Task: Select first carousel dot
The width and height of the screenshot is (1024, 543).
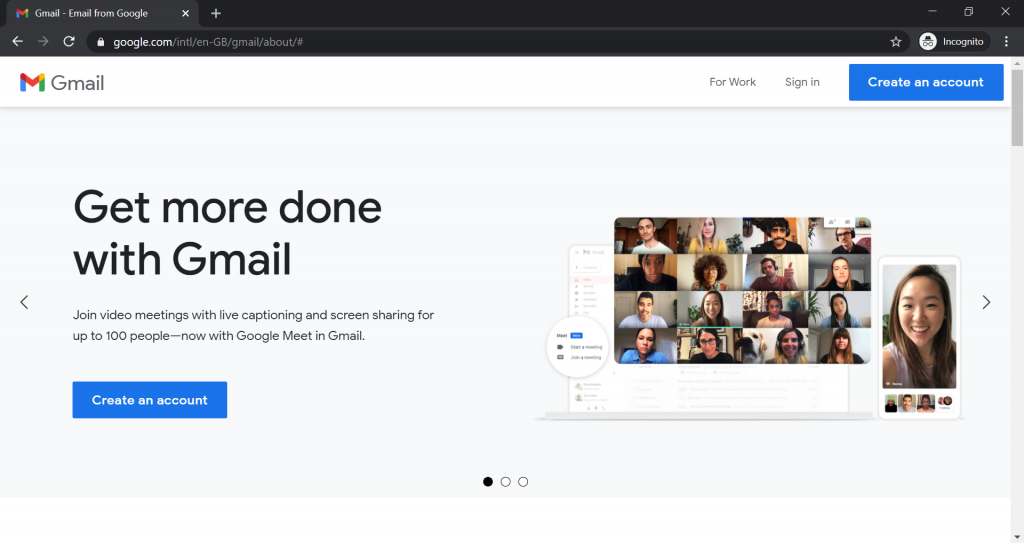Action: point(488,482)
